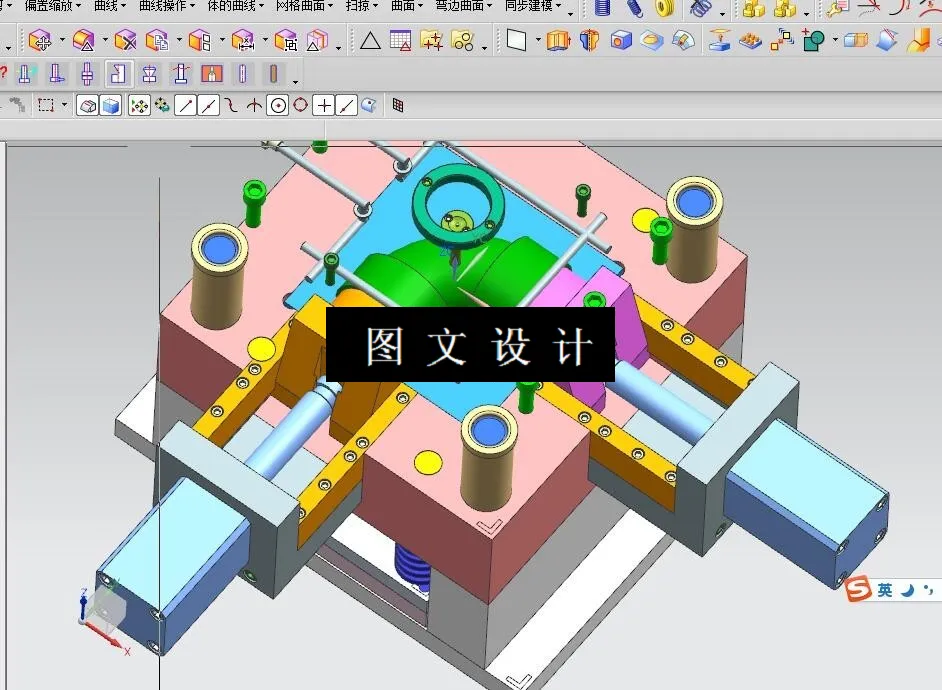Image resolution: width=942 pixels, height=690 pixels.
Task: Select the triangle surface tool
Action: tap(370, 42)
